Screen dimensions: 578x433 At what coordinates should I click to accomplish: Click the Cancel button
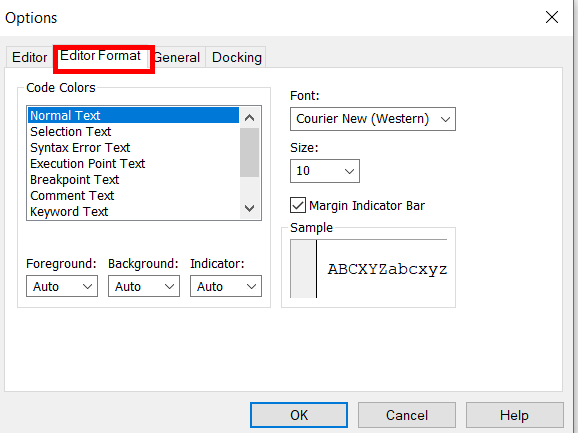(407, 415)
